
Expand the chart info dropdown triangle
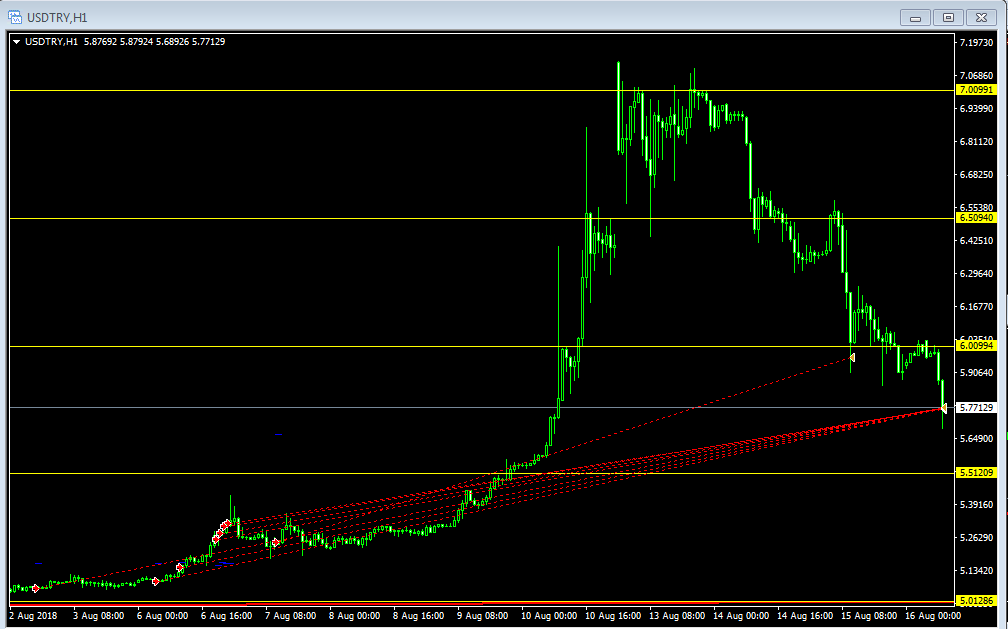click(x=17, y=42)
